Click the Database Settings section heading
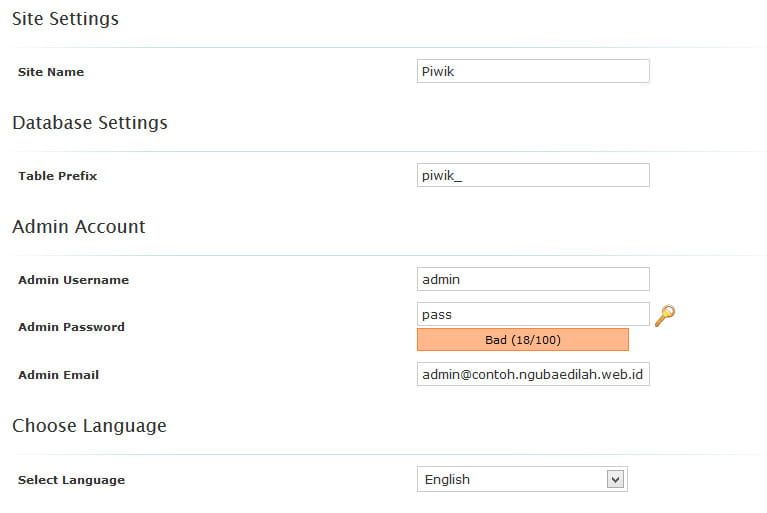This screenshot has width=767, height=513. (x=90, y=123)
